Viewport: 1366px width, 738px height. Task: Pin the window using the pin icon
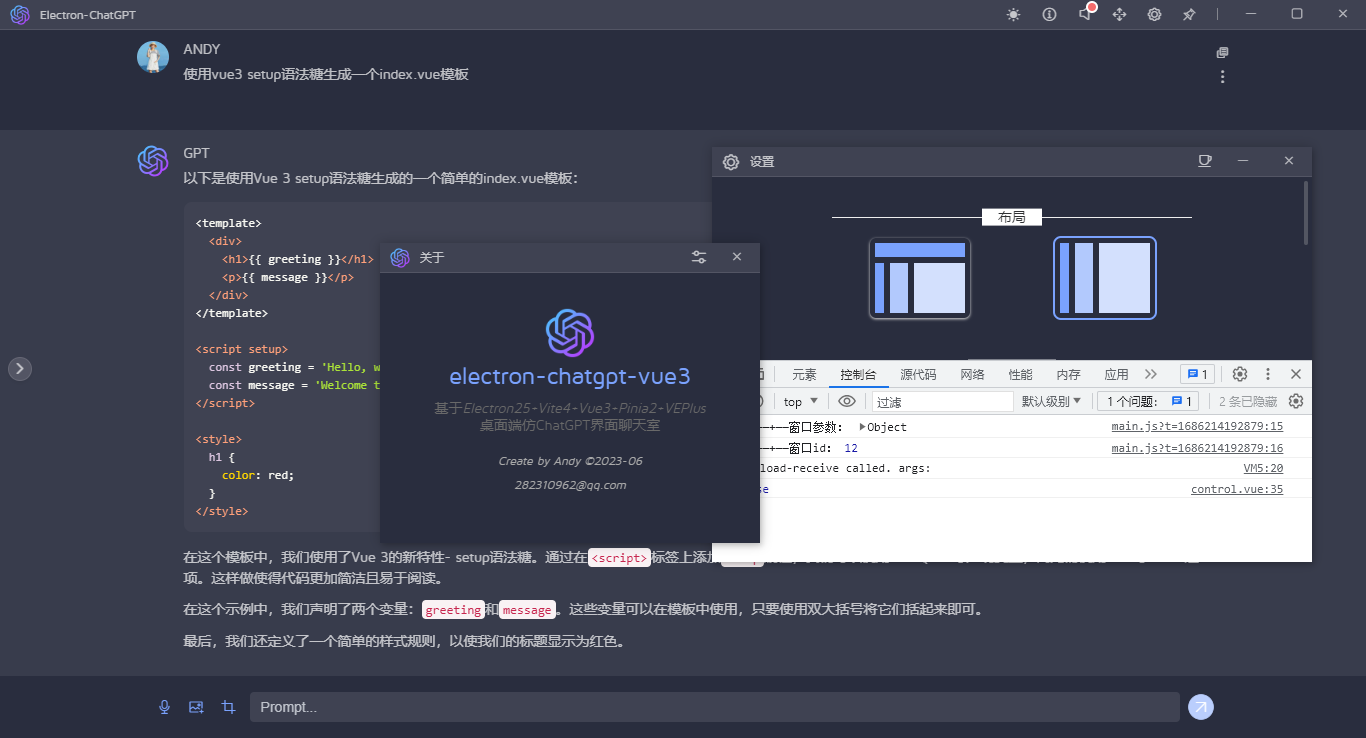1189,14
